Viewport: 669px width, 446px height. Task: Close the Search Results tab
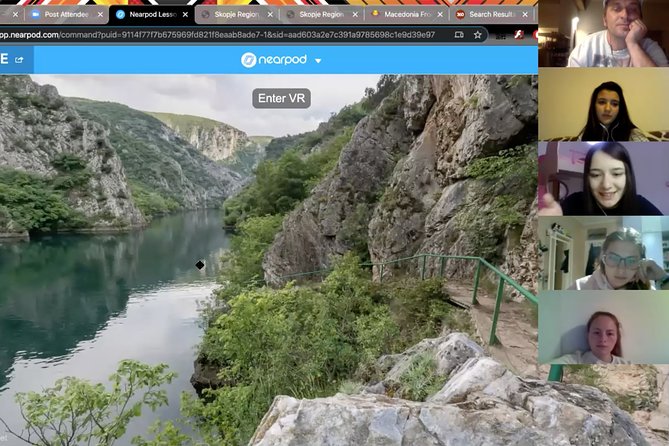526,15
